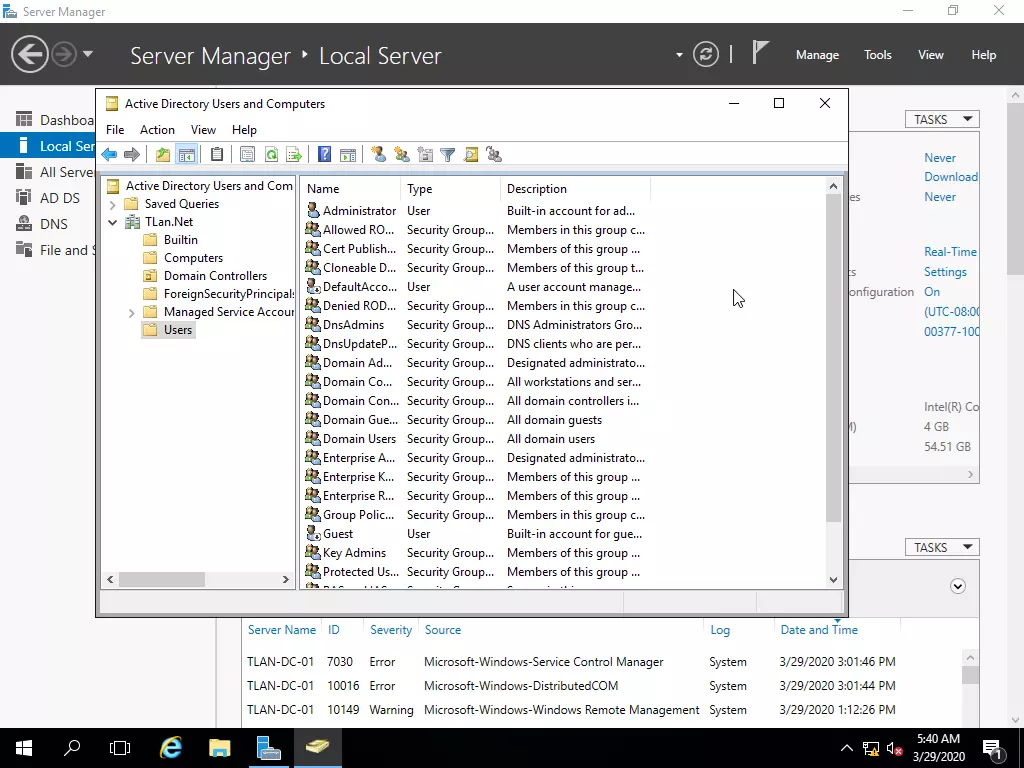Go back using blue ADUC toolbar arrow

click(x=109, y=155)
